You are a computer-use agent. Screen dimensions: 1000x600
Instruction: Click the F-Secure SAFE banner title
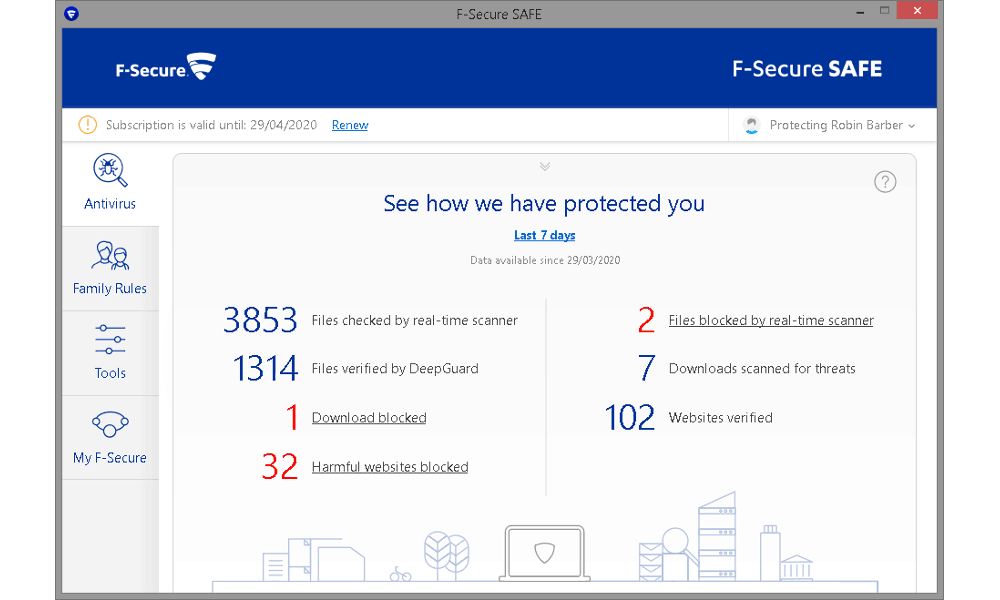(x=807, y=69)
